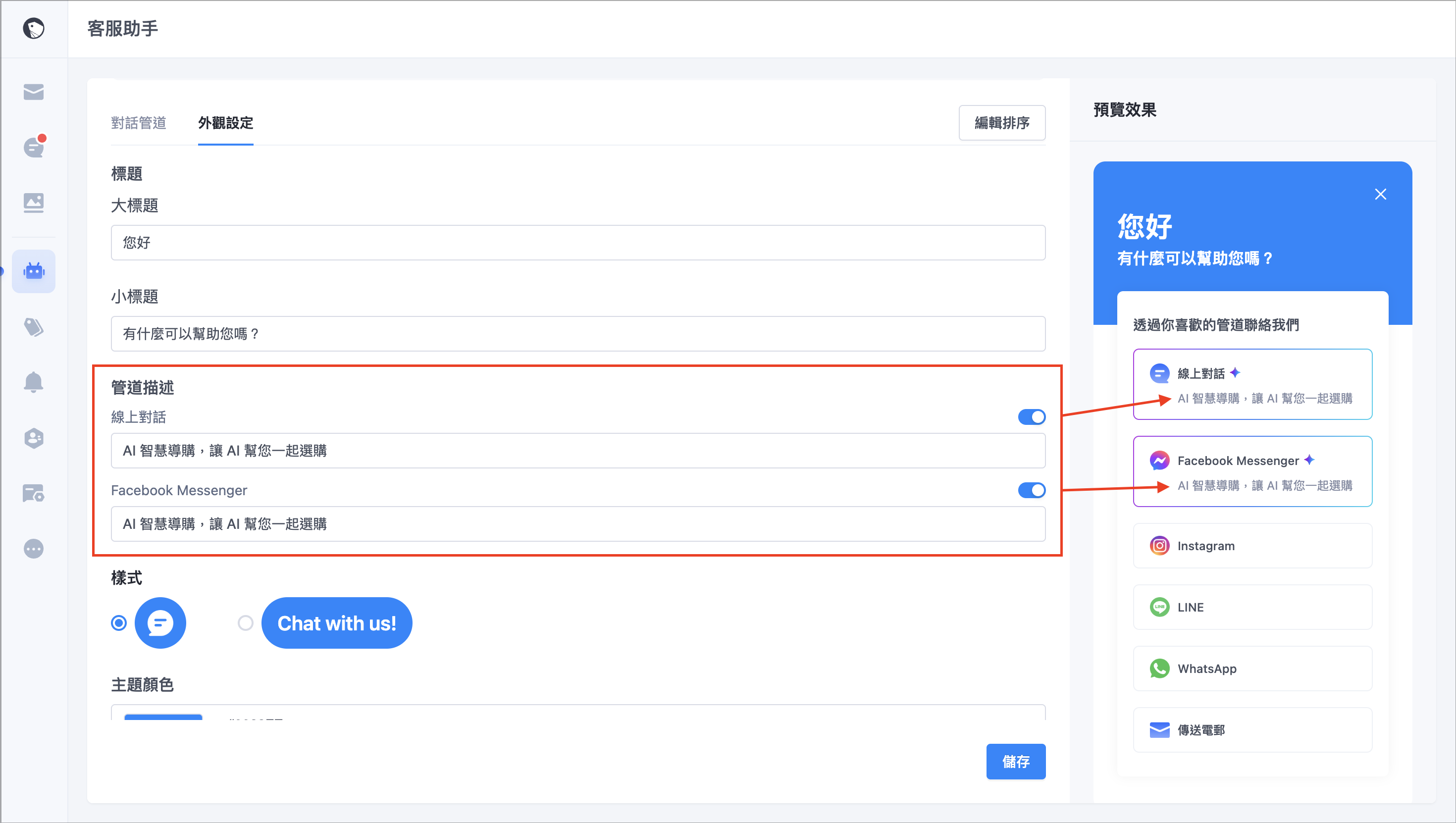
Task: Click the sparkle icon next to 線上對話
Action: [1235, 372]
